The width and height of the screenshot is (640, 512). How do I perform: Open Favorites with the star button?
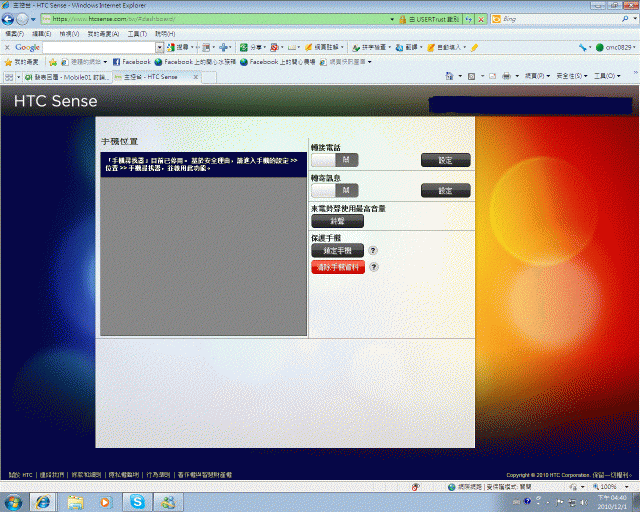tap(21, 62)
